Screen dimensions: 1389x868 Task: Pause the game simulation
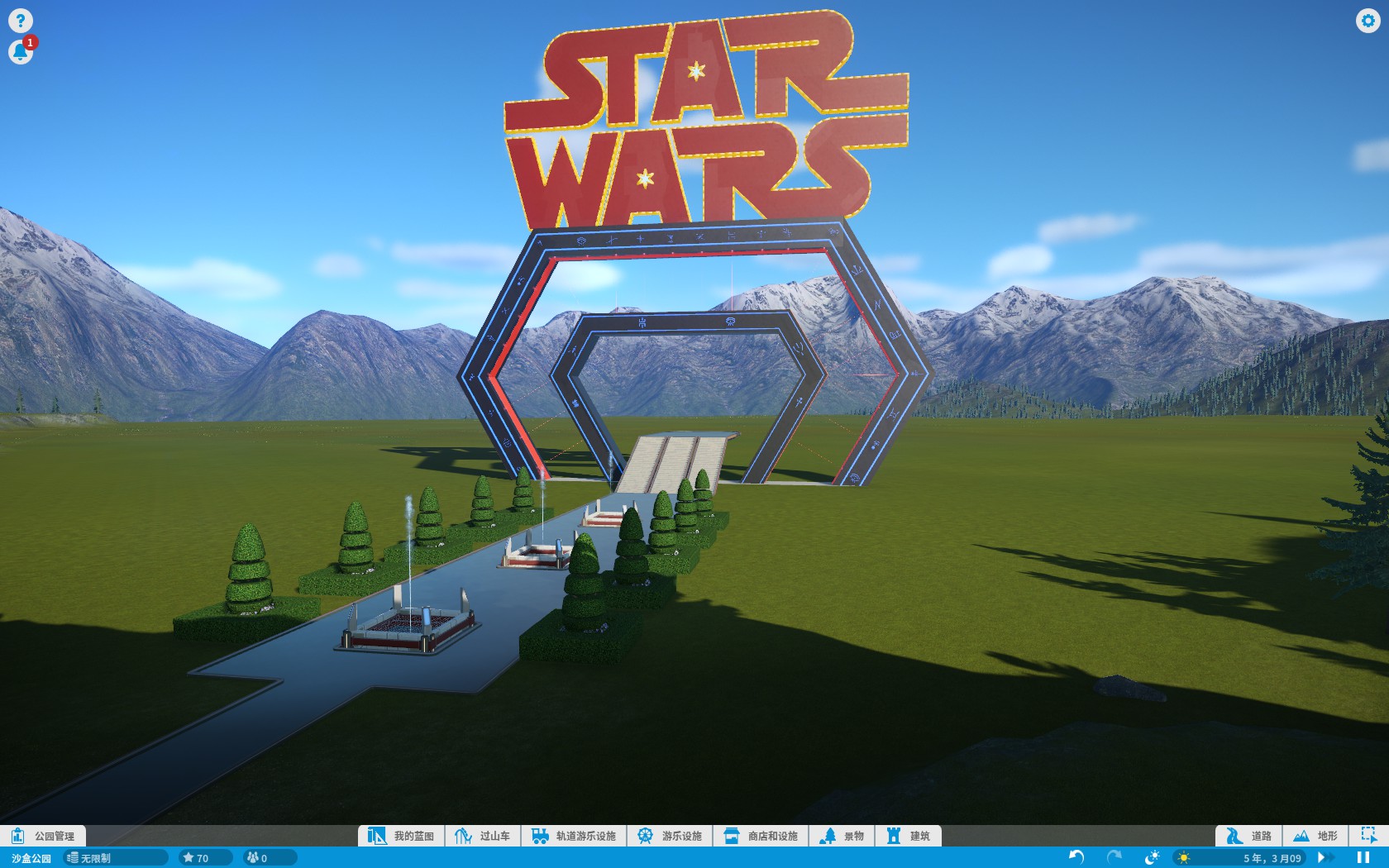click(1363, 857)
